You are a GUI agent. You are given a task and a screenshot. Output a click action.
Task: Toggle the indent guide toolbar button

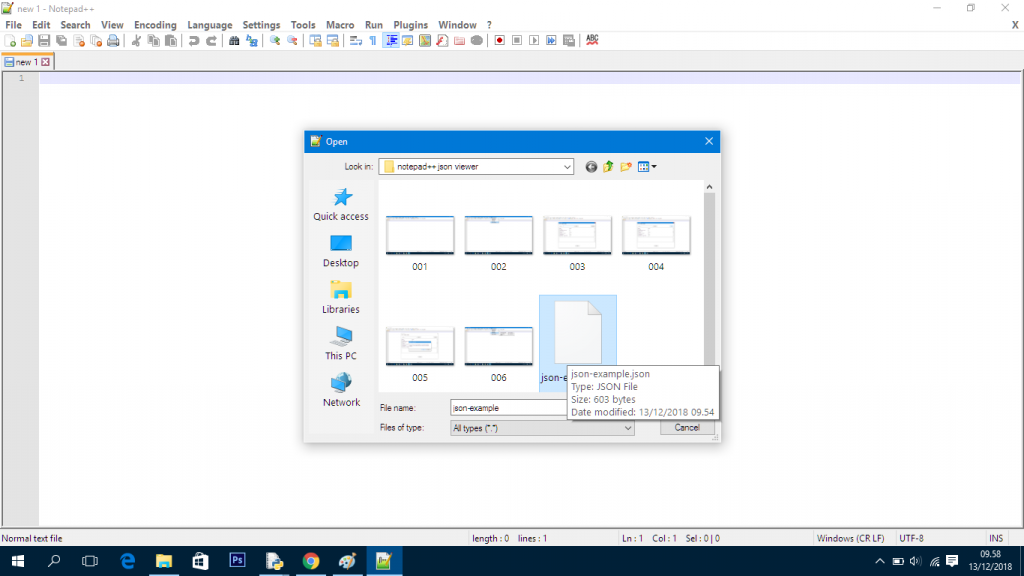(391, 41)
